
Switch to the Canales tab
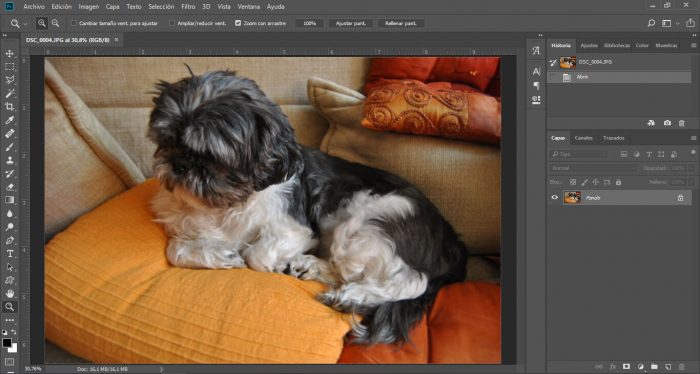point(583,138)
